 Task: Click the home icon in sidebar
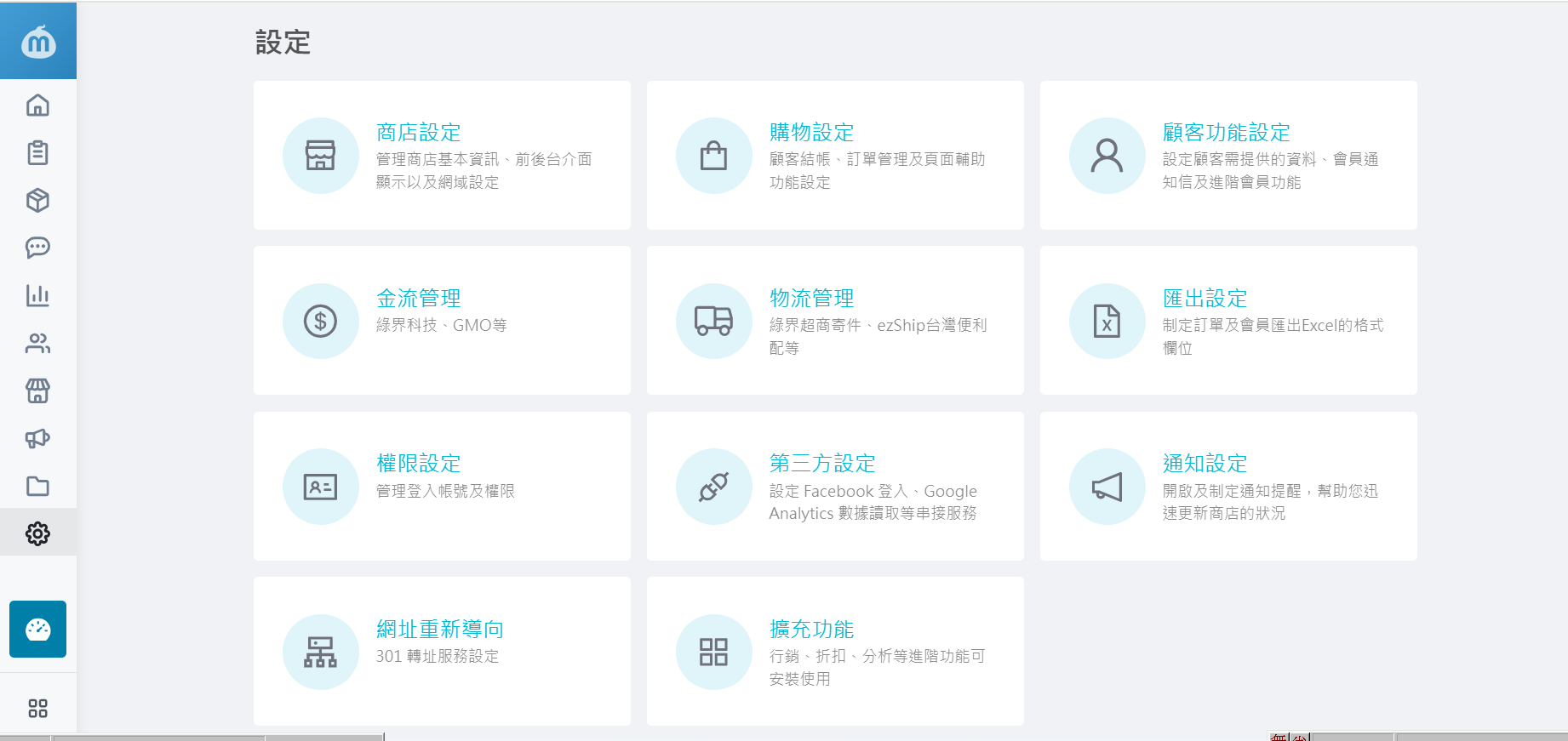click(x=37, y=105)
